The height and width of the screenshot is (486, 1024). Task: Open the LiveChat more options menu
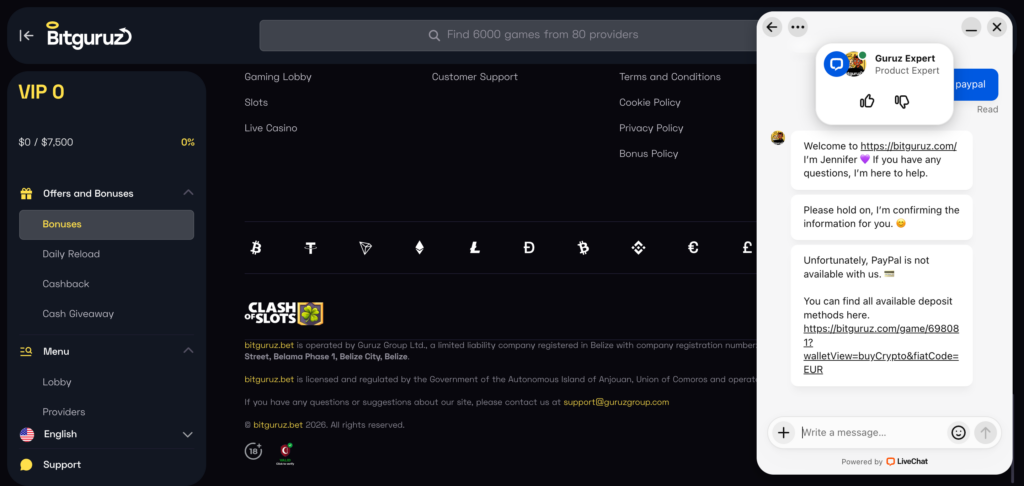[x=797, y=27]
